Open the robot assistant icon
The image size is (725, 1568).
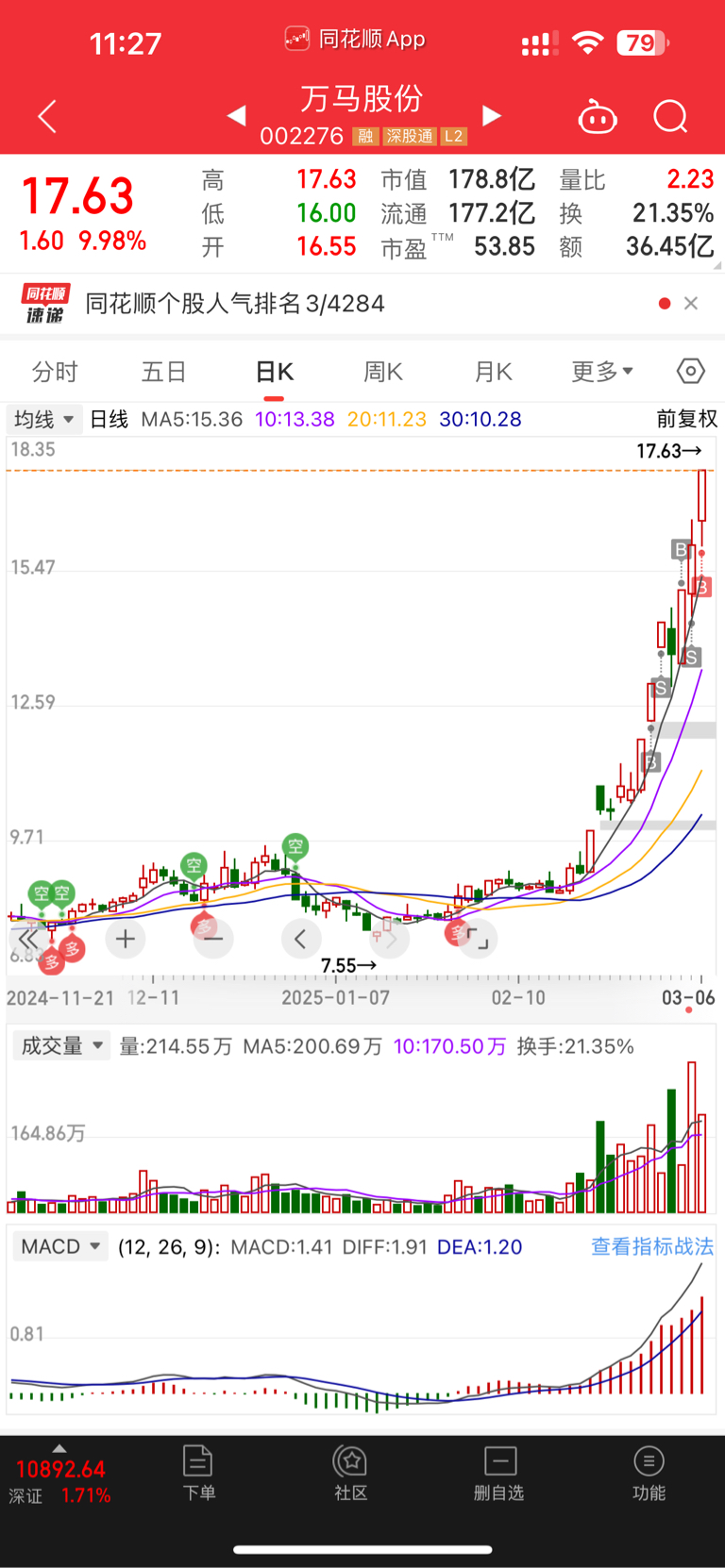click(x=598, y=117)
